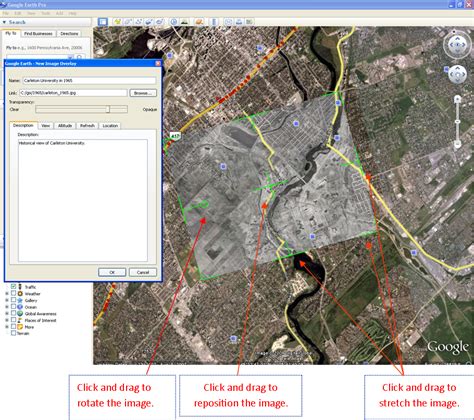Image resolution: width=474 pixels, height=420 pixels.
Task: Click Cancel in New Image Overlay dialog
Action: [x=143, y=272]
